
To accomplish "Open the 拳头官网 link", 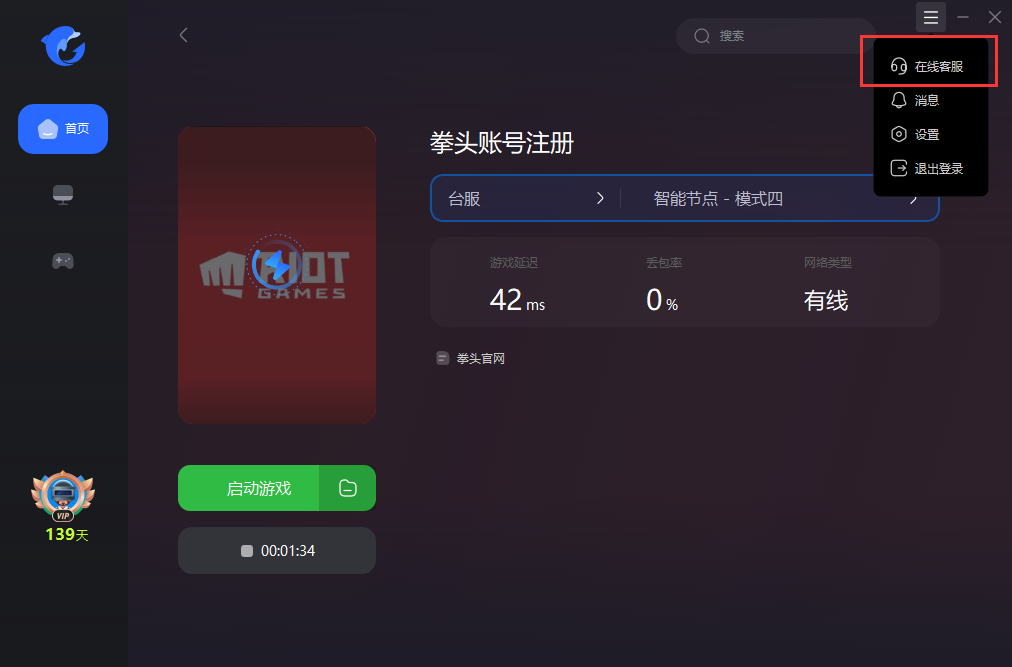I will point(480,358).
